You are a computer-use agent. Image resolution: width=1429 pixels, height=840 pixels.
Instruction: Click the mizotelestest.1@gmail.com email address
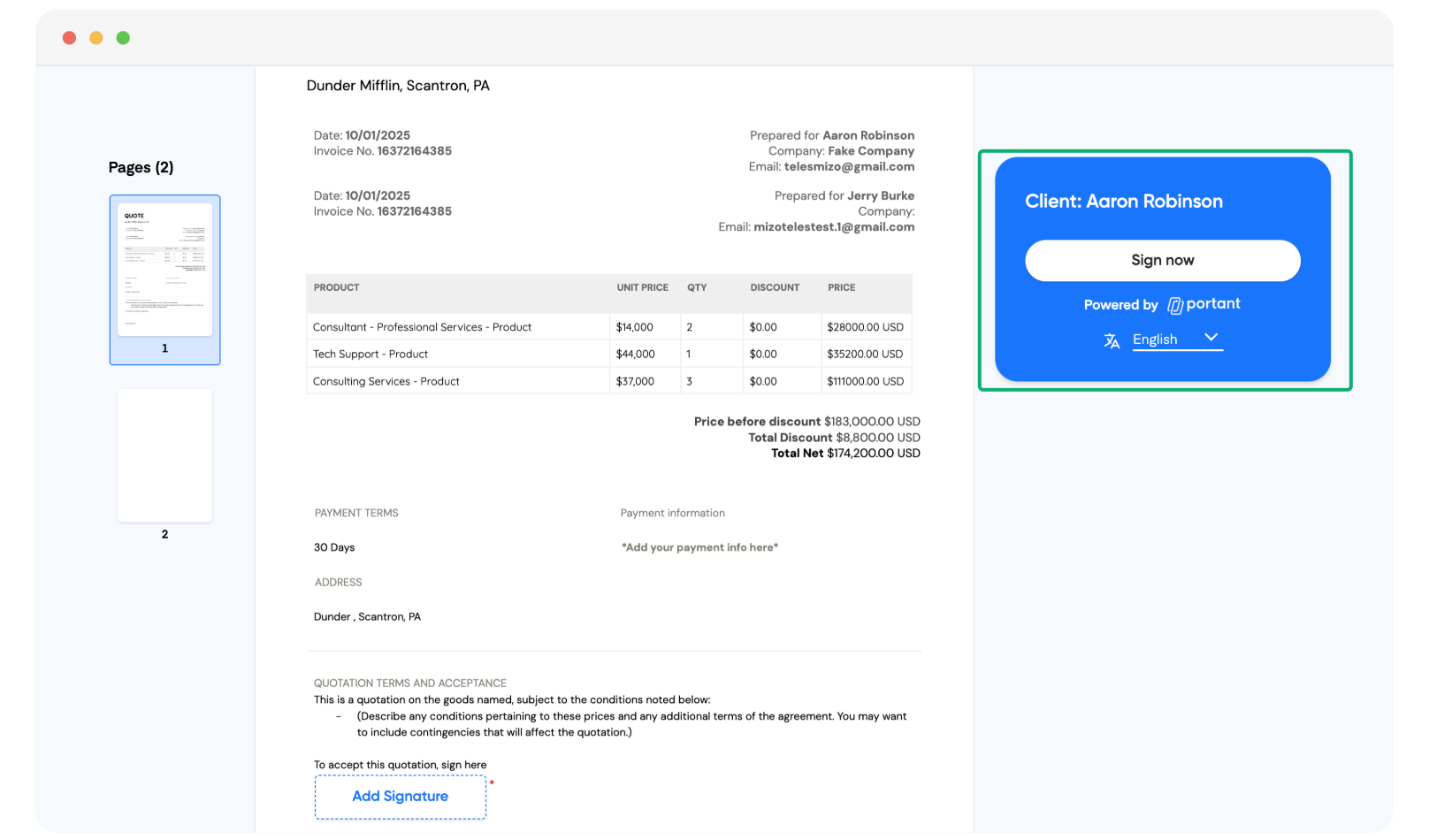pos(833,227)
